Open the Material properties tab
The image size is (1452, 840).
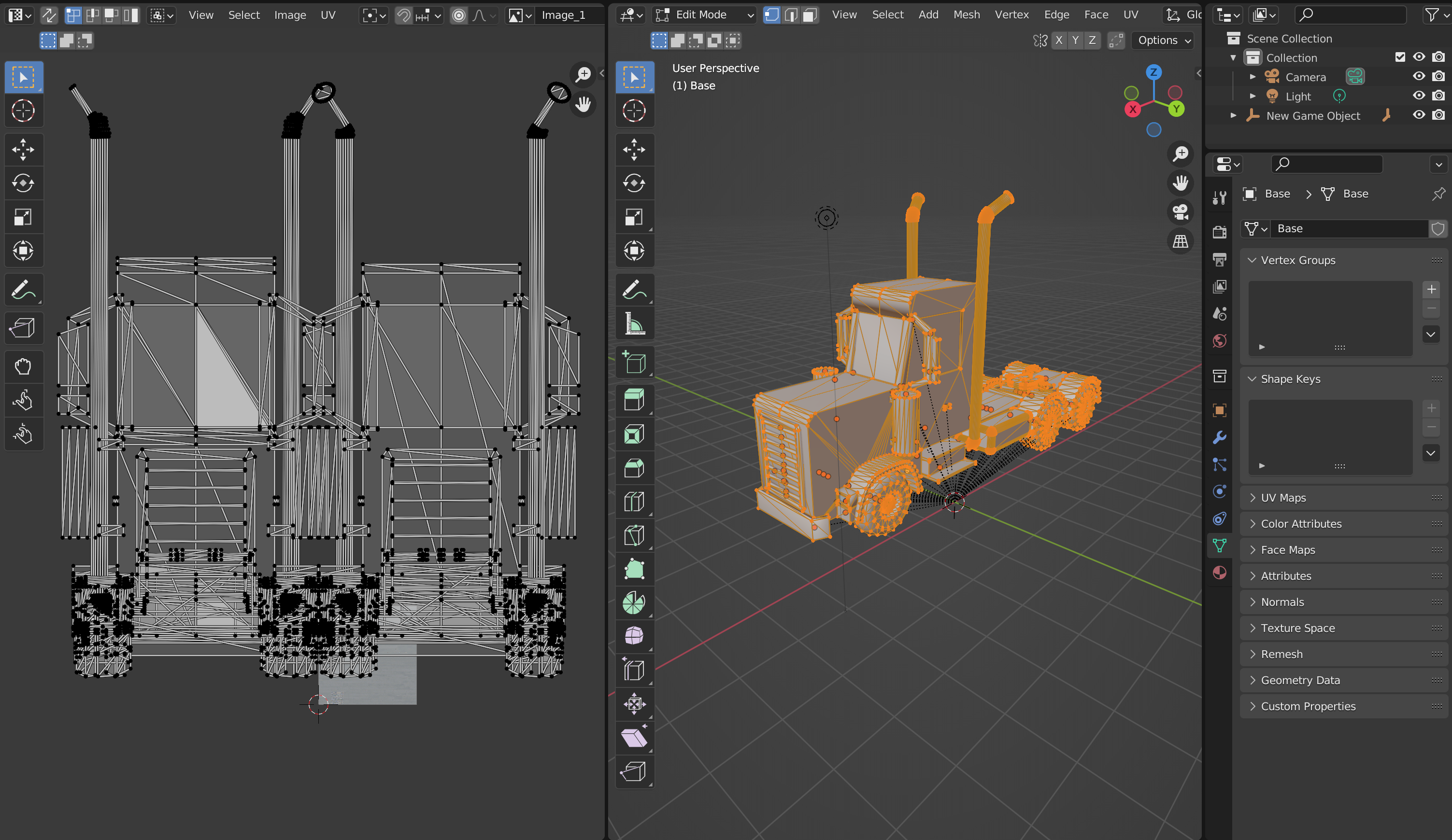[1219, 572]
